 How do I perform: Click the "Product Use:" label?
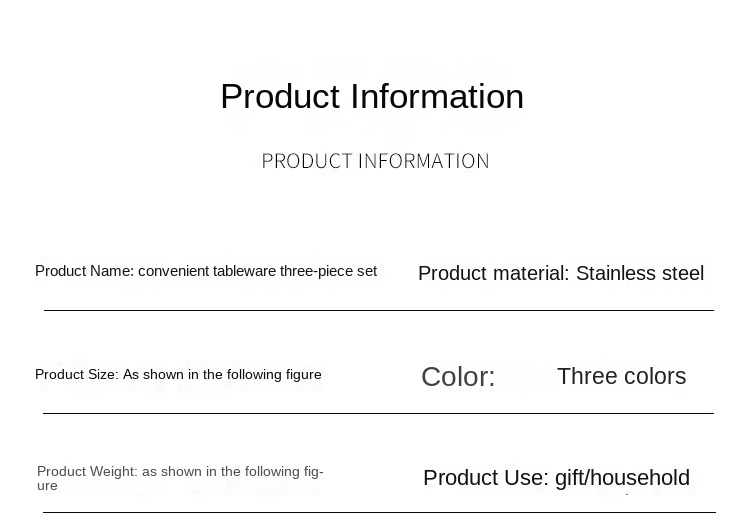click(485, 478)
